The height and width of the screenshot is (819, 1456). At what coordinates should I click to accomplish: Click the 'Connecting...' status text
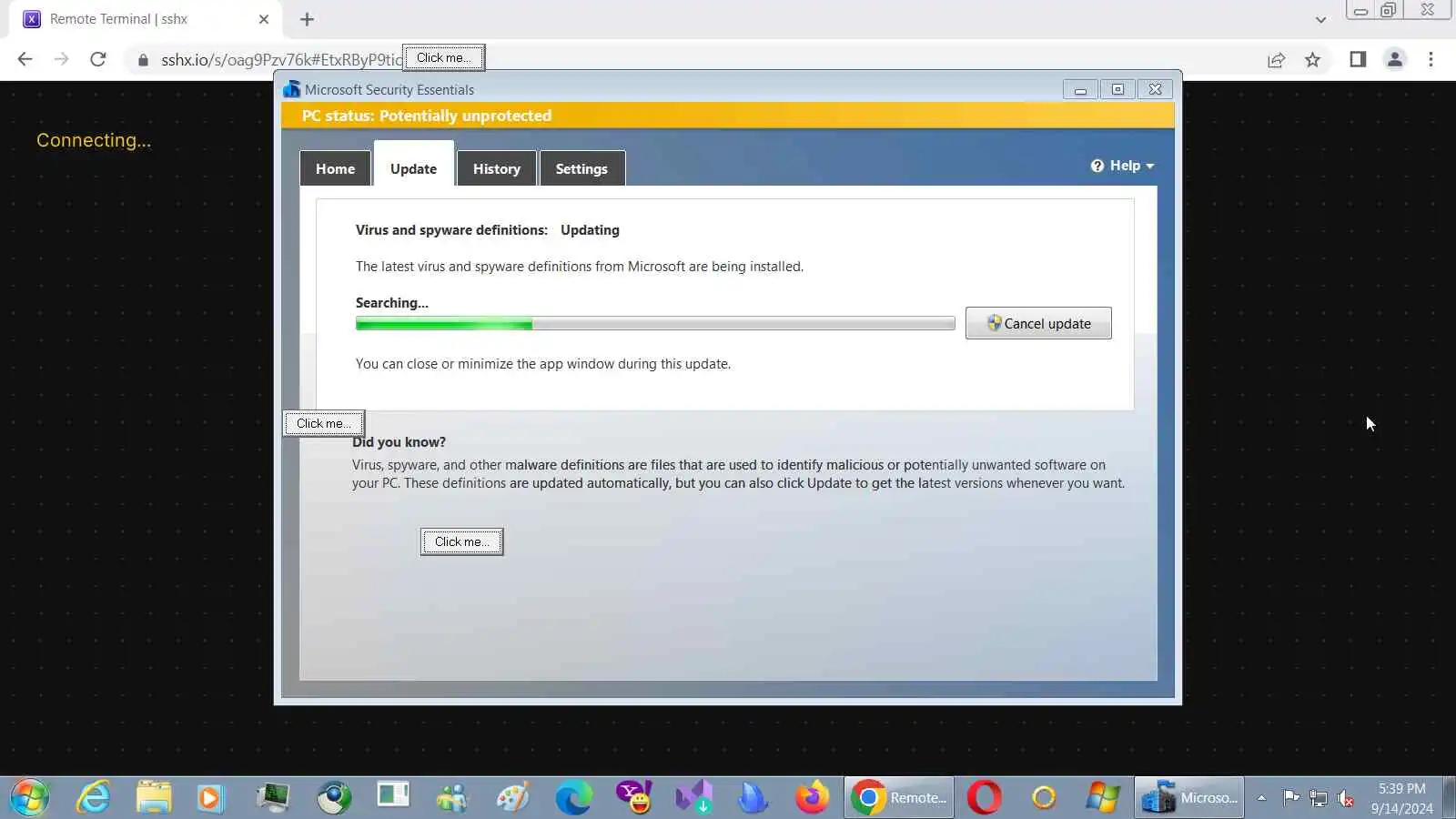94,140
